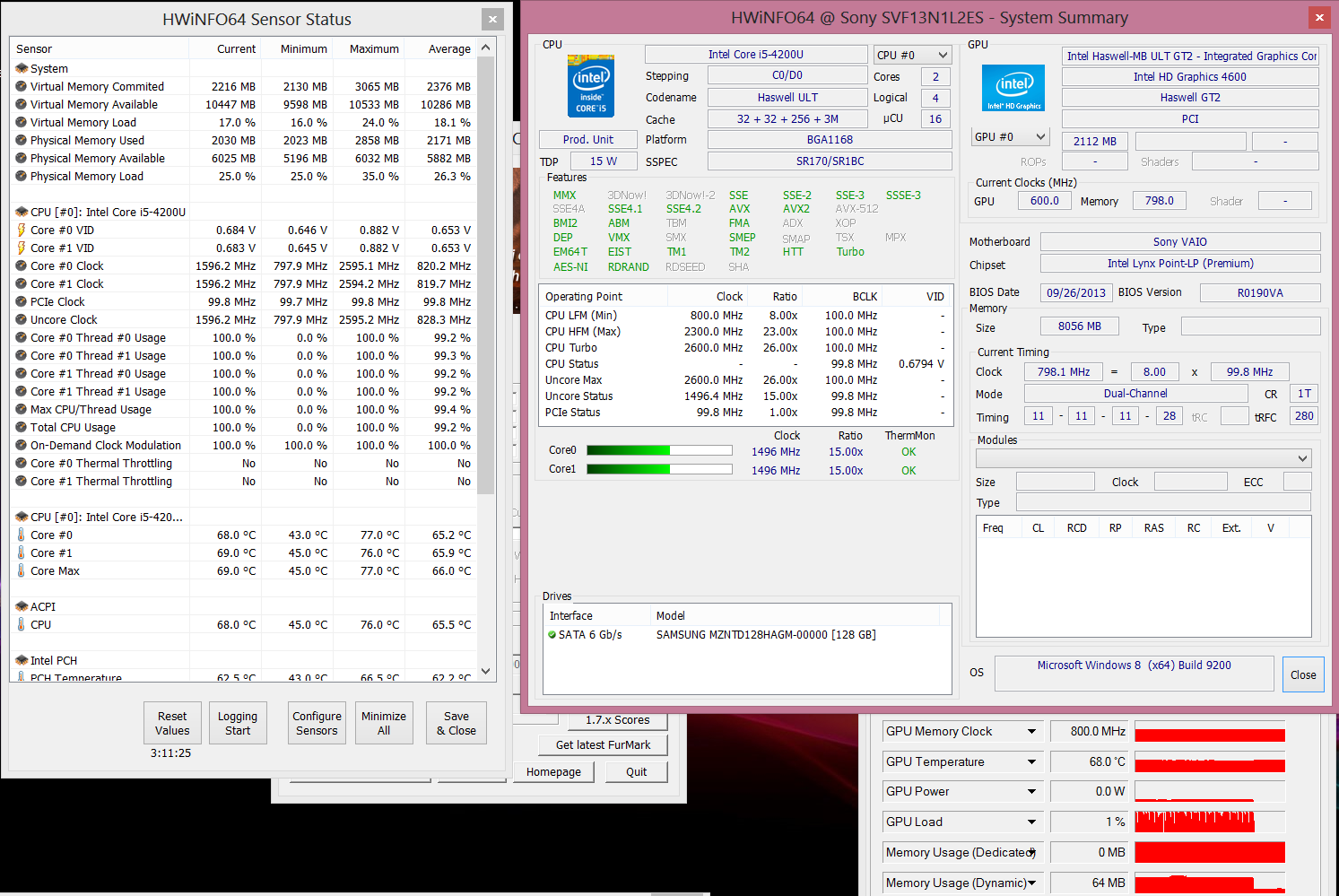This screenshot has width=1339, height=896.
Task: Click the Microsoft Windows 8 OS text
Action: tap(1134, 665)
